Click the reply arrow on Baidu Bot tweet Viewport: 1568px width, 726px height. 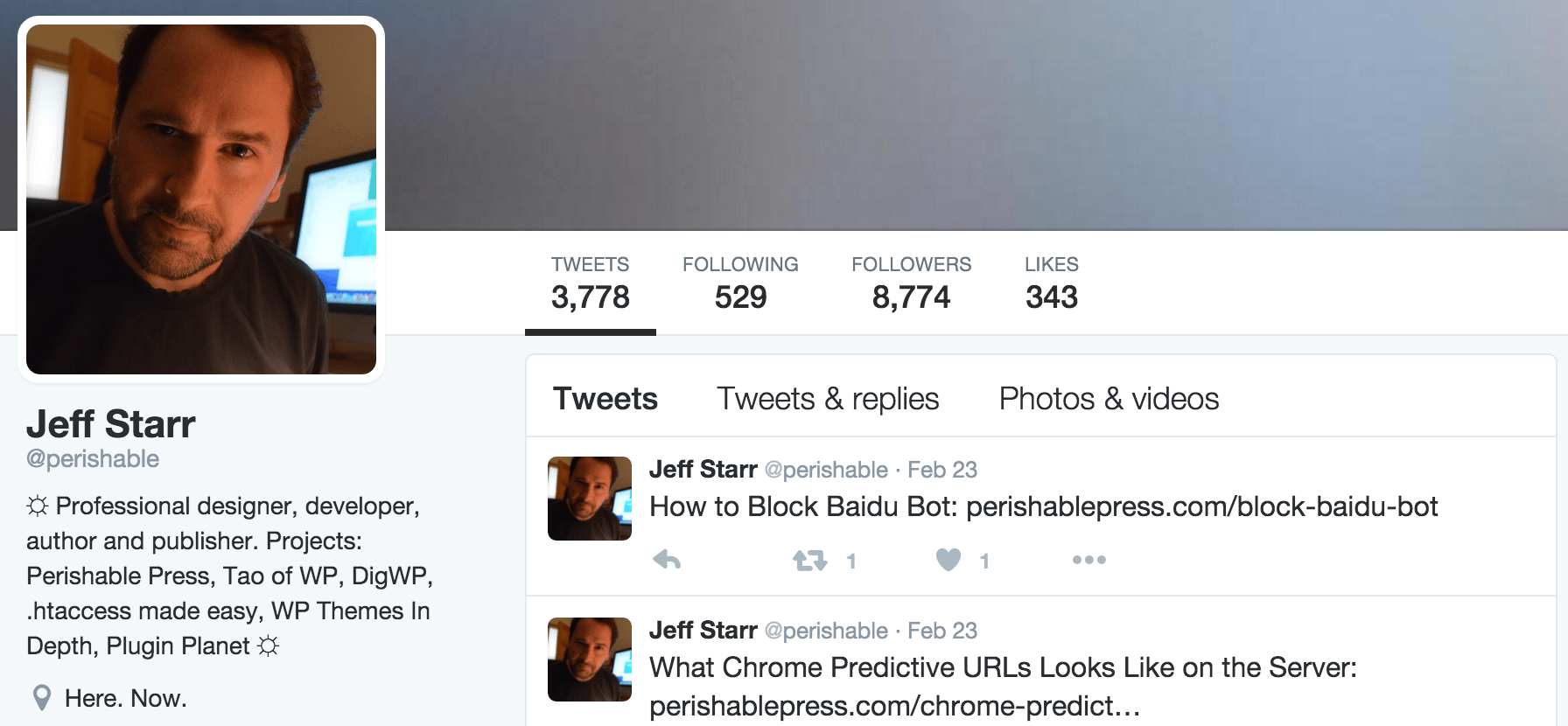(667, 560)
